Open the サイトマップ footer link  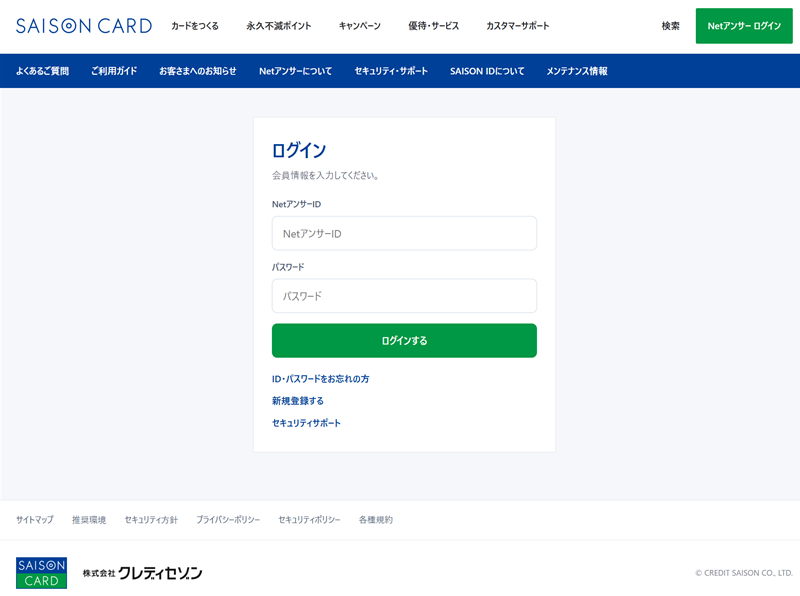coord(35,519)
